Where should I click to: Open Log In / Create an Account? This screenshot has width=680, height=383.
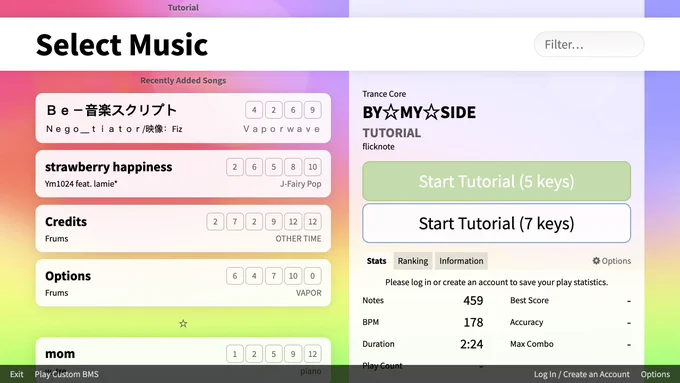pos(582,374)
